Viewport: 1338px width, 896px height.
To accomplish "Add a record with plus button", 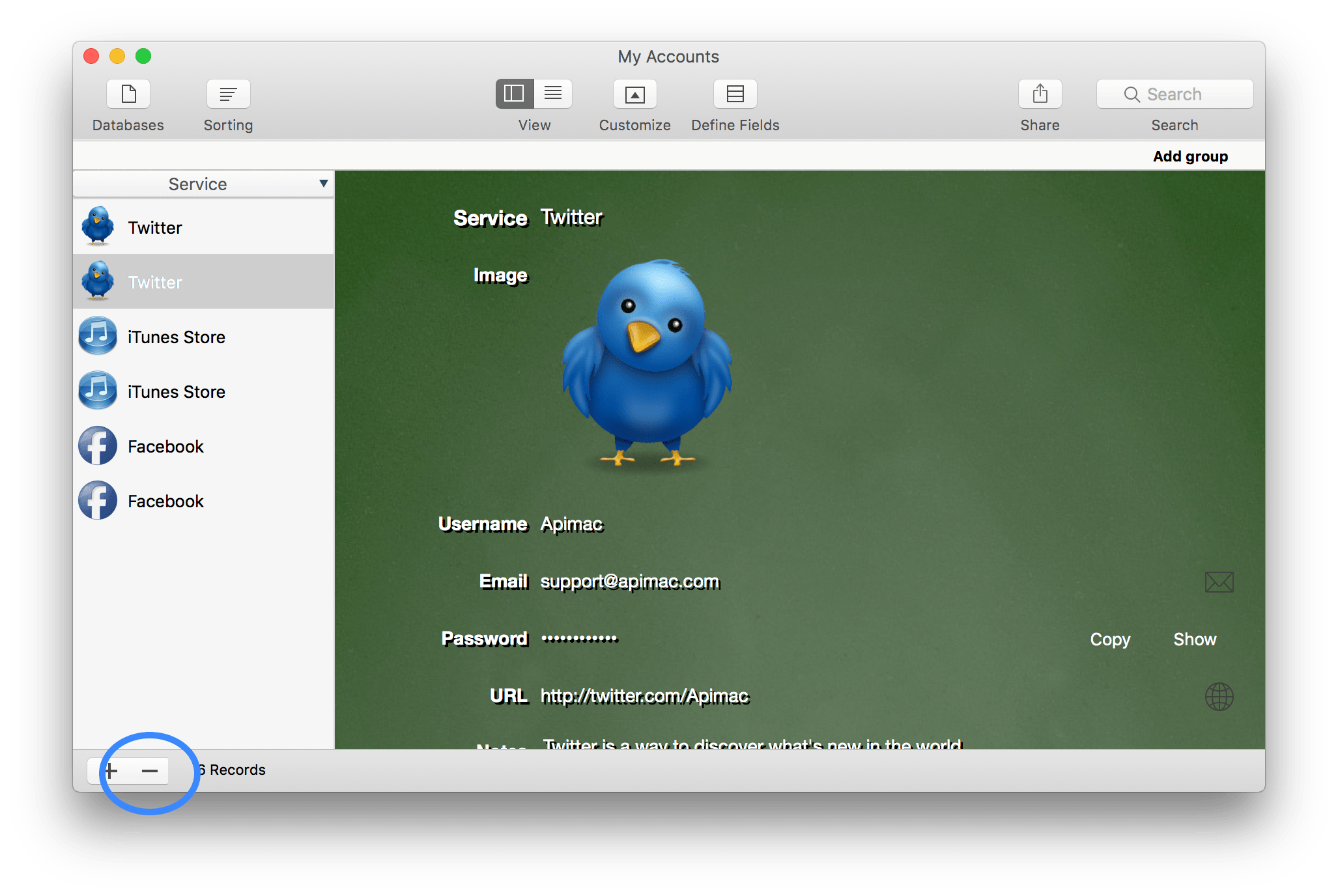I will point(111,771).
